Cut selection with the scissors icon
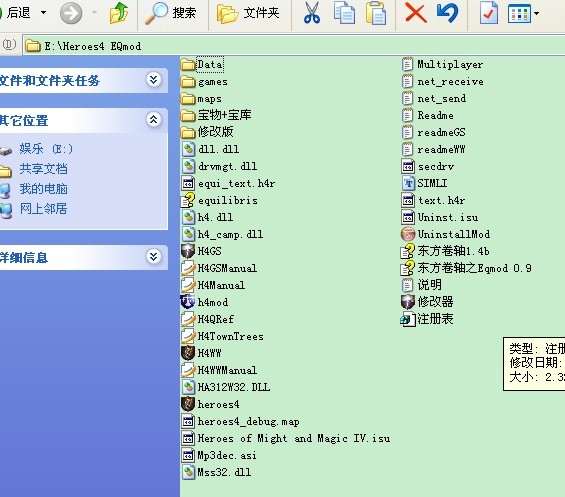 (x=312, y=13)
